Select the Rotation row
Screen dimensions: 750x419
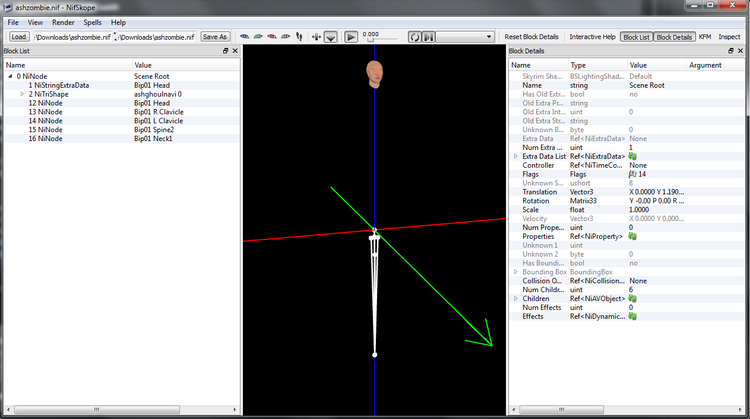(626, 201)
